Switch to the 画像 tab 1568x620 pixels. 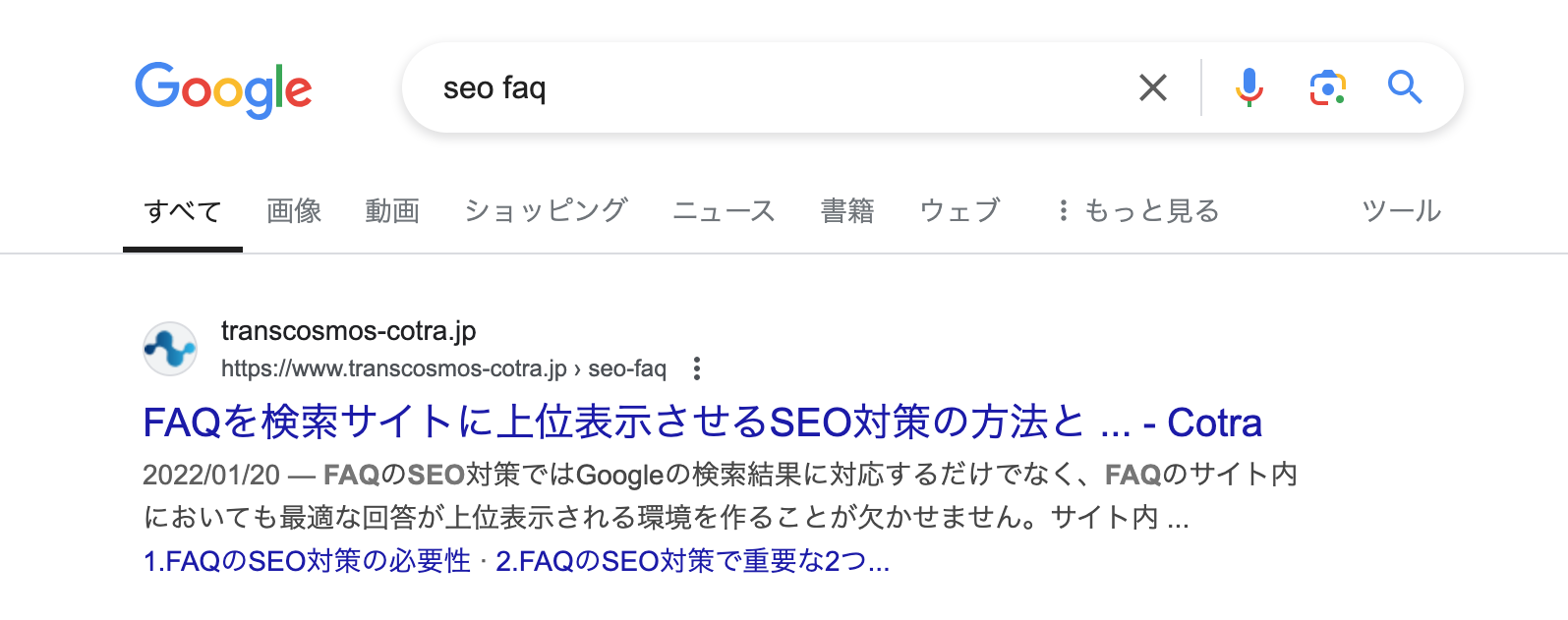(294, 210)
